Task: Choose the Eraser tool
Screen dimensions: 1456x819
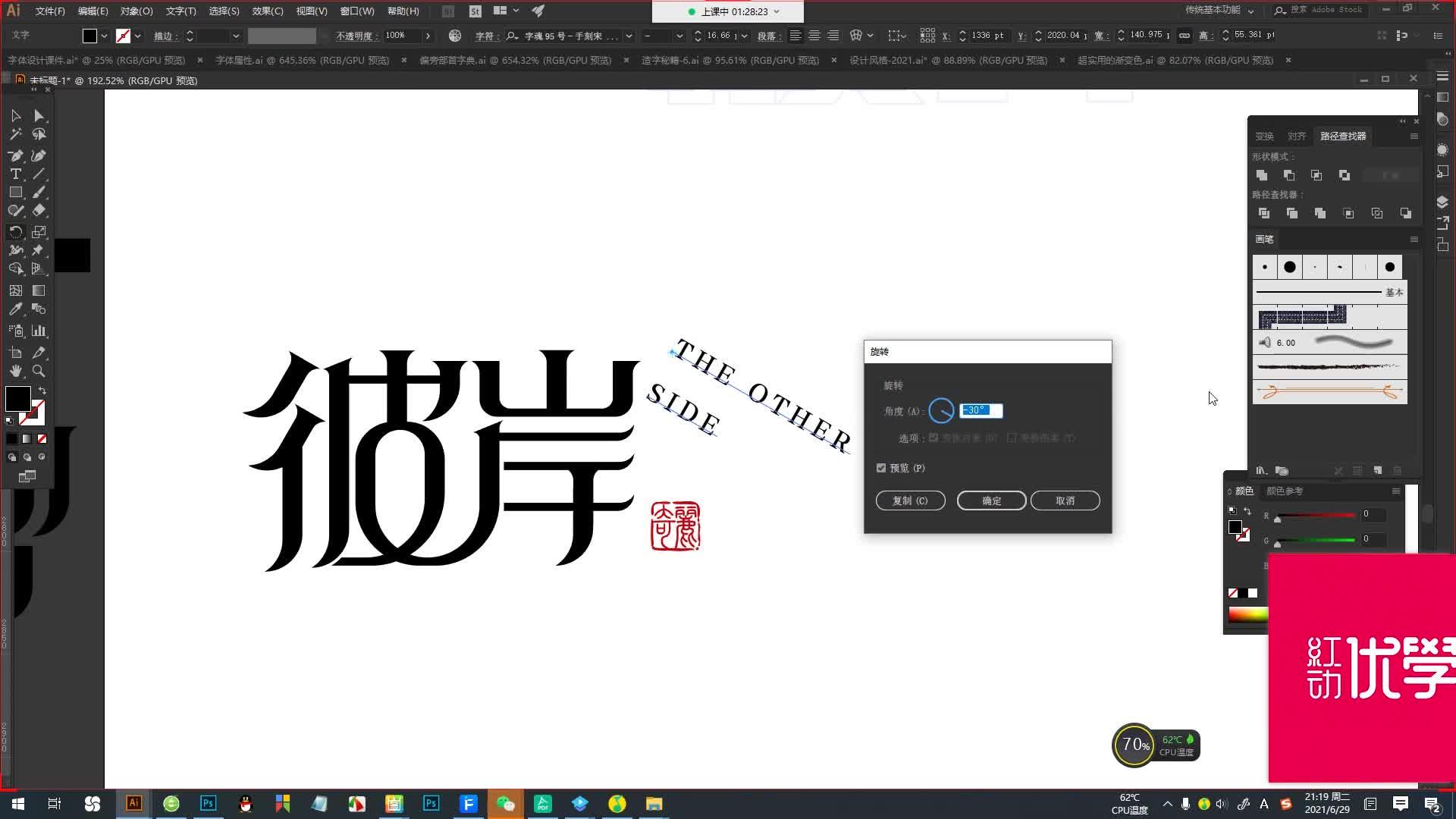Action: tap(39, 211)
